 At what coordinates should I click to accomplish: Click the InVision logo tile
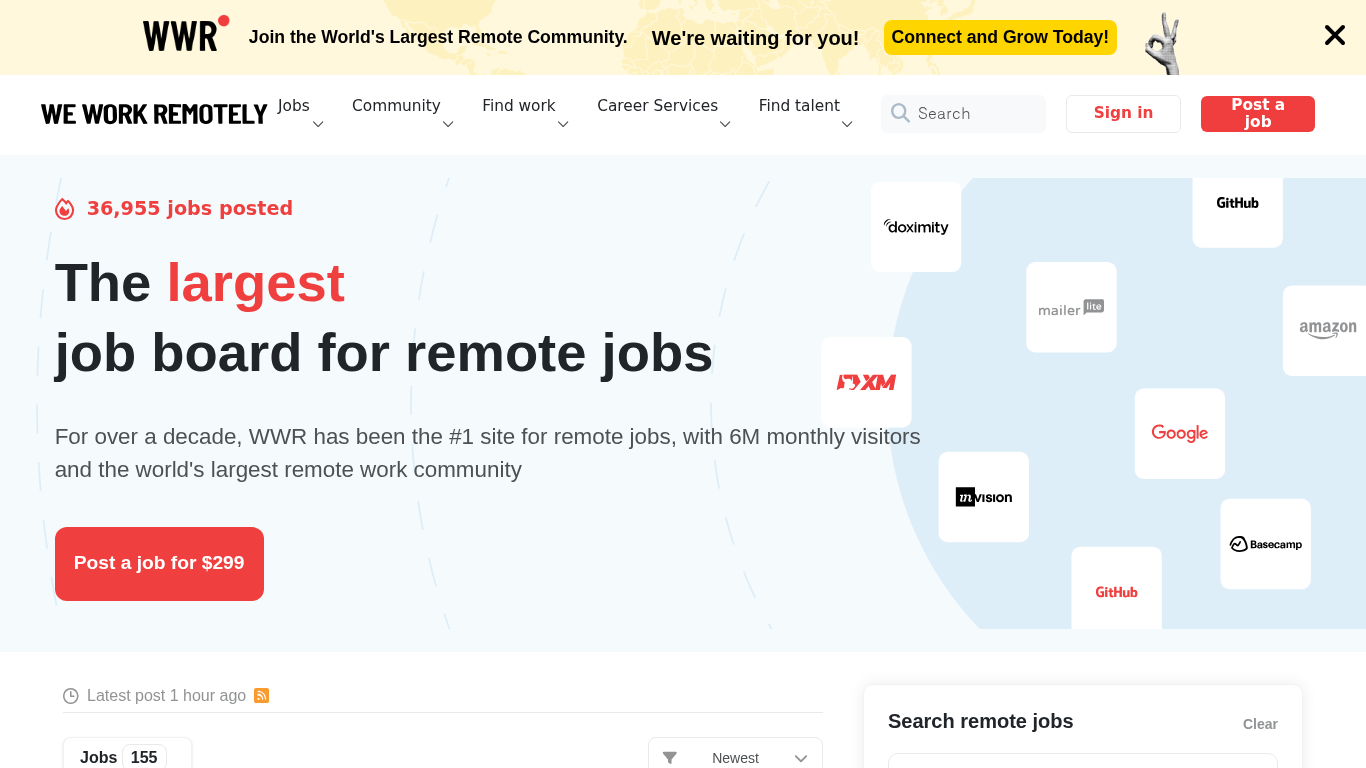click(x=983, y=497)
